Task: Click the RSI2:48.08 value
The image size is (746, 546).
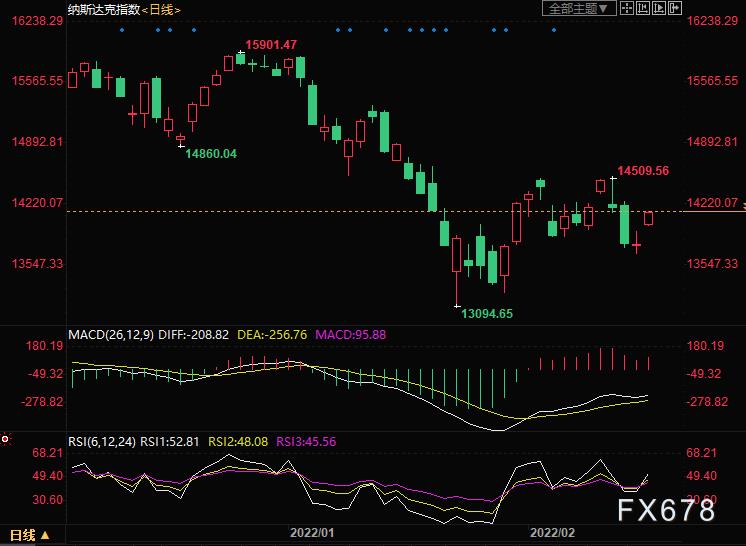Action: [x=238, y=442]
